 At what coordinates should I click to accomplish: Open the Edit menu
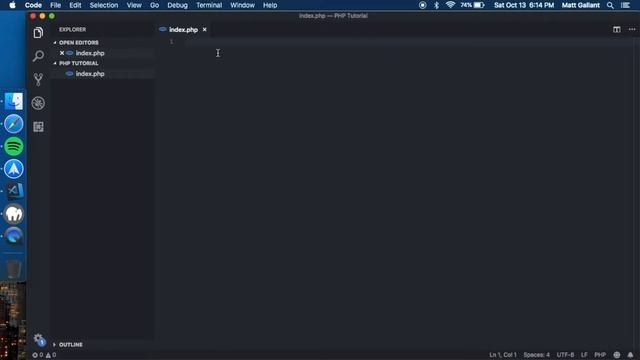[75, 5]
